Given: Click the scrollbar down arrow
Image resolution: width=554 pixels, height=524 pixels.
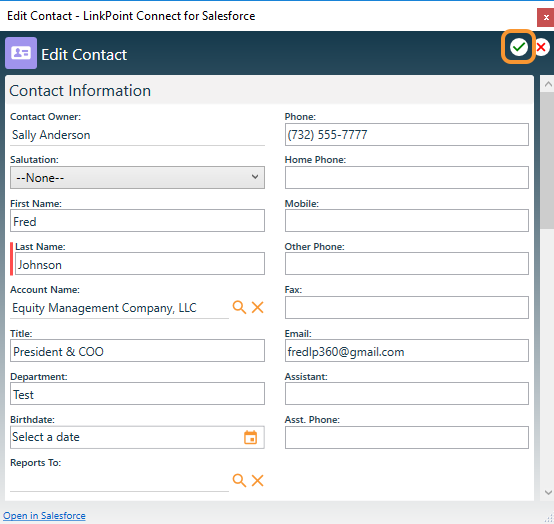Looking at the screenshot, I should [548, 492].
